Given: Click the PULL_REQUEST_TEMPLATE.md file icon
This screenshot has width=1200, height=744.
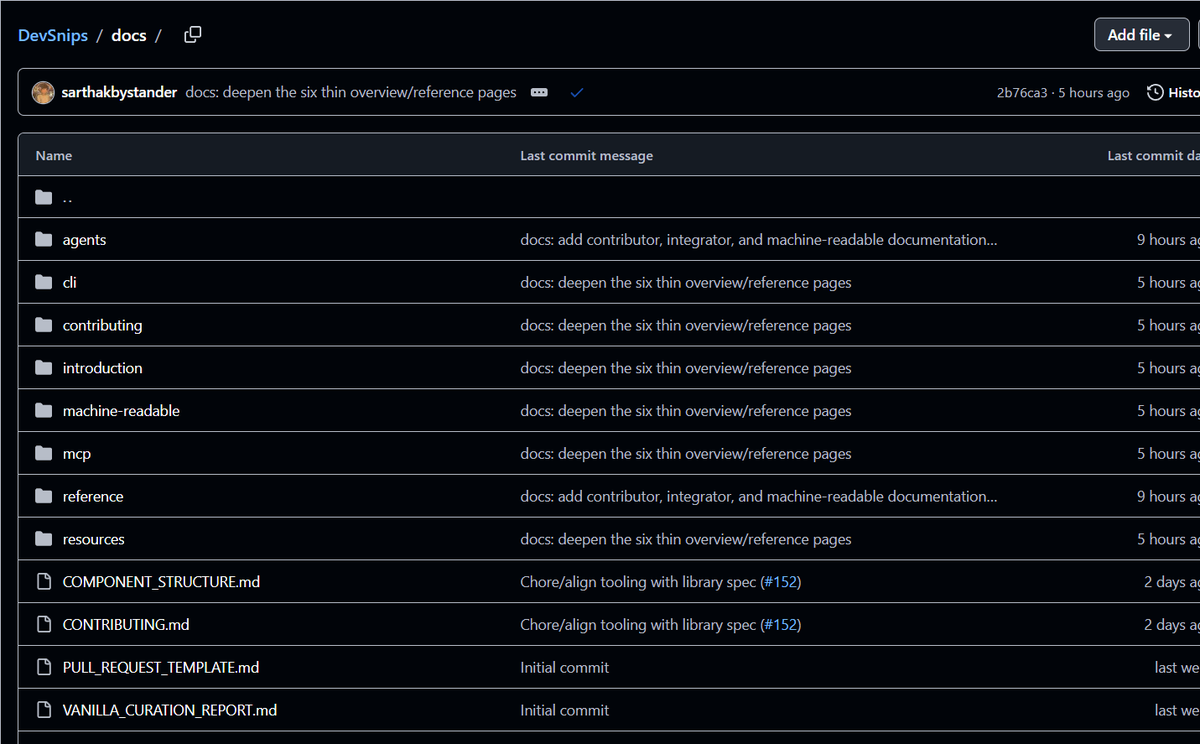Looking at the screenshot, I should pos(43,667).
